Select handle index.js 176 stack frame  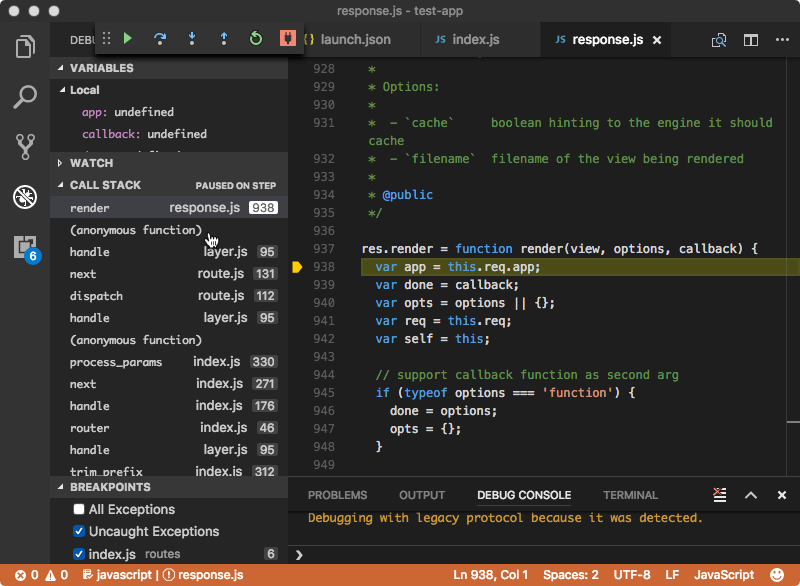click(x=169, y=405)
